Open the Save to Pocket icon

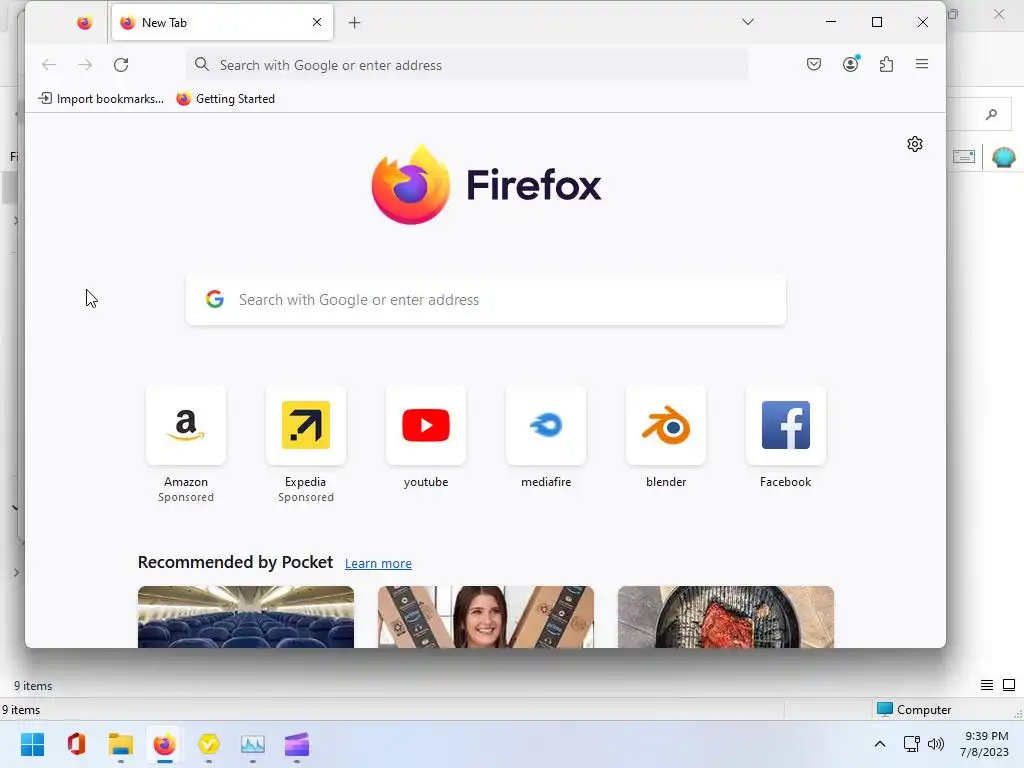click(814, 64)
